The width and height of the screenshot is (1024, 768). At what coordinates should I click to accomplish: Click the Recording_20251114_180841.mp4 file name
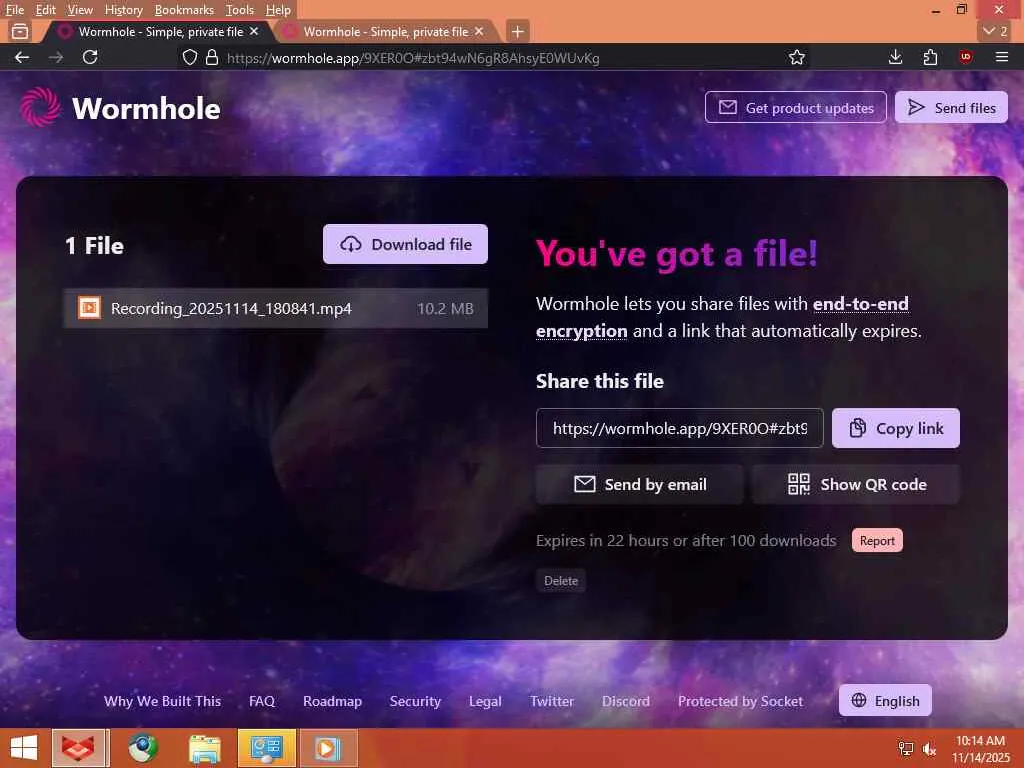pyautogui.click(x=231, y=308)
